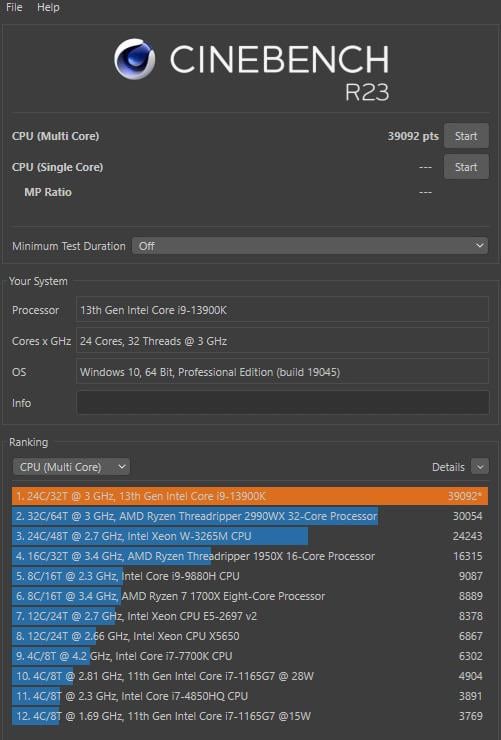Start the CPU Multi Core test

tap(466, 136)
